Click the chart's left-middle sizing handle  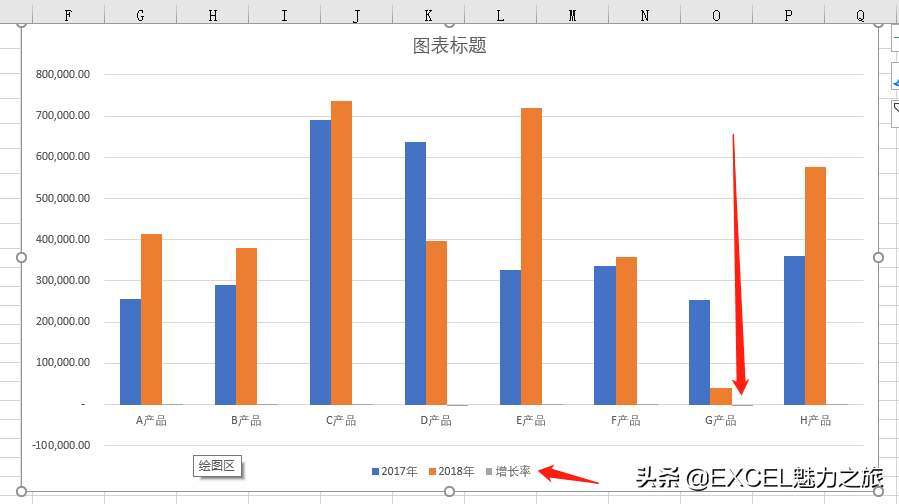(x=21, y=257)
